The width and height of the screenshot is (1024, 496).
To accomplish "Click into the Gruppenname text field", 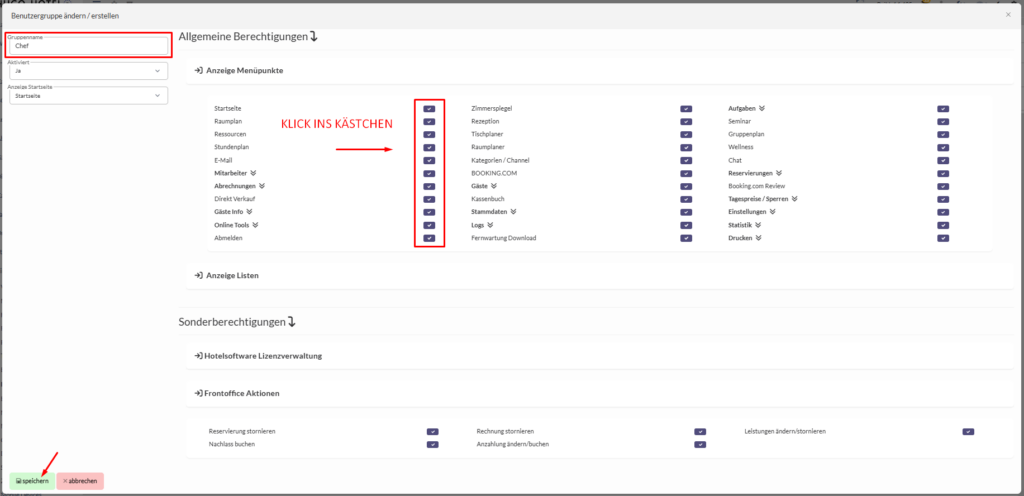I will [x=87, y=46].
